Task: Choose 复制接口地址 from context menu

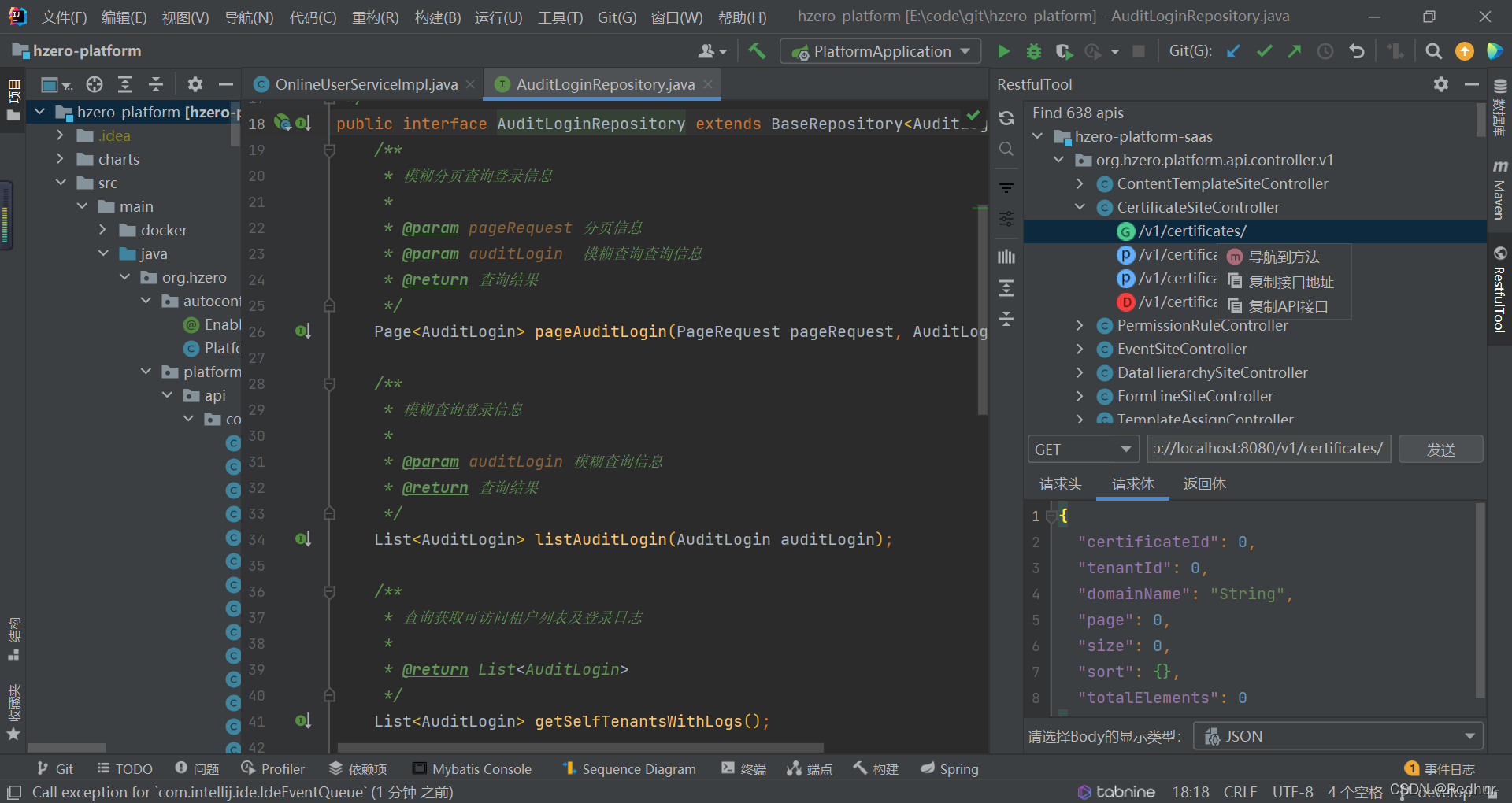Action: point(1284,282)
